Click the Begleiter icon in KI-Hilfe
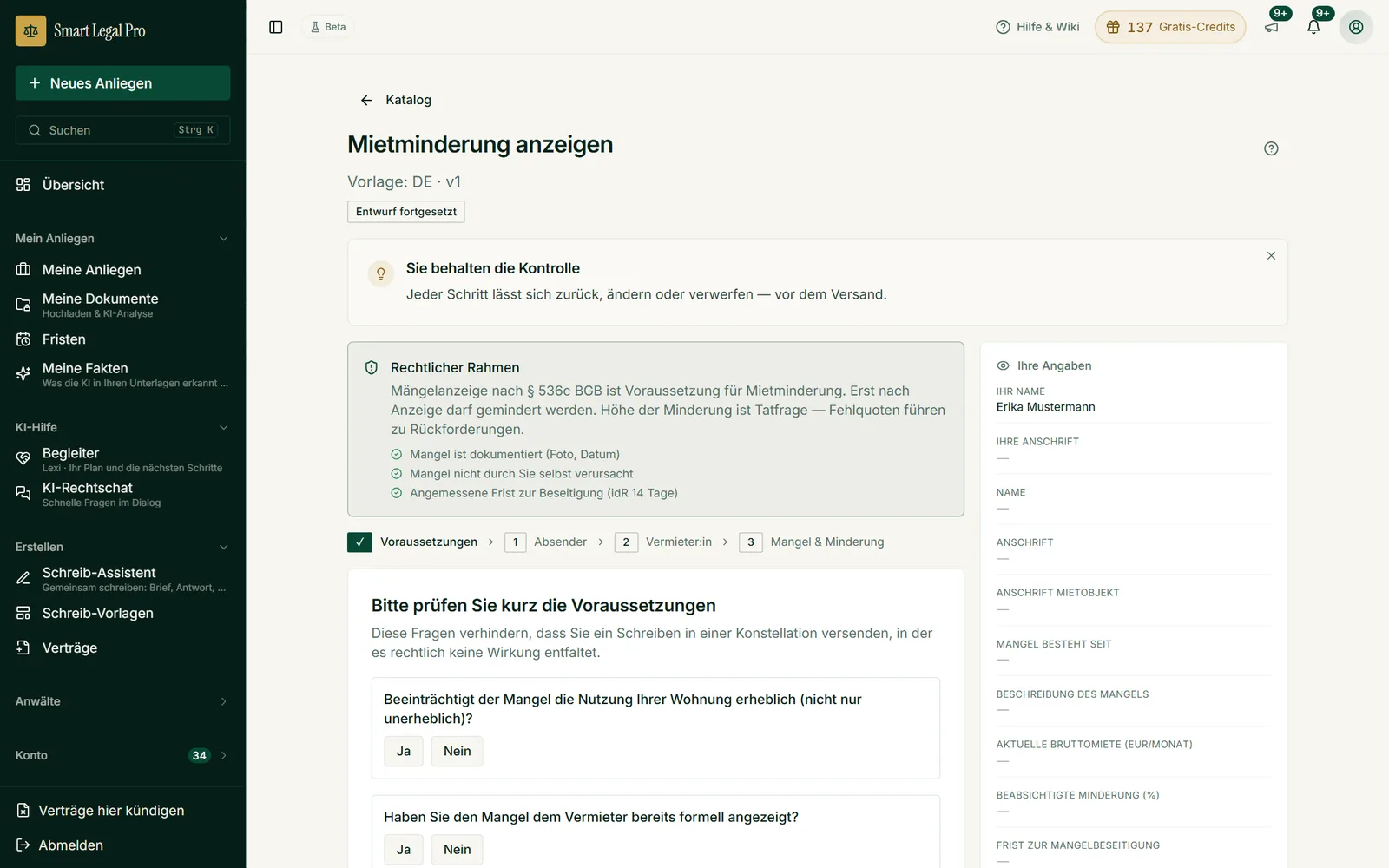This screenshot has height=868, width=1389. point(23,458)
